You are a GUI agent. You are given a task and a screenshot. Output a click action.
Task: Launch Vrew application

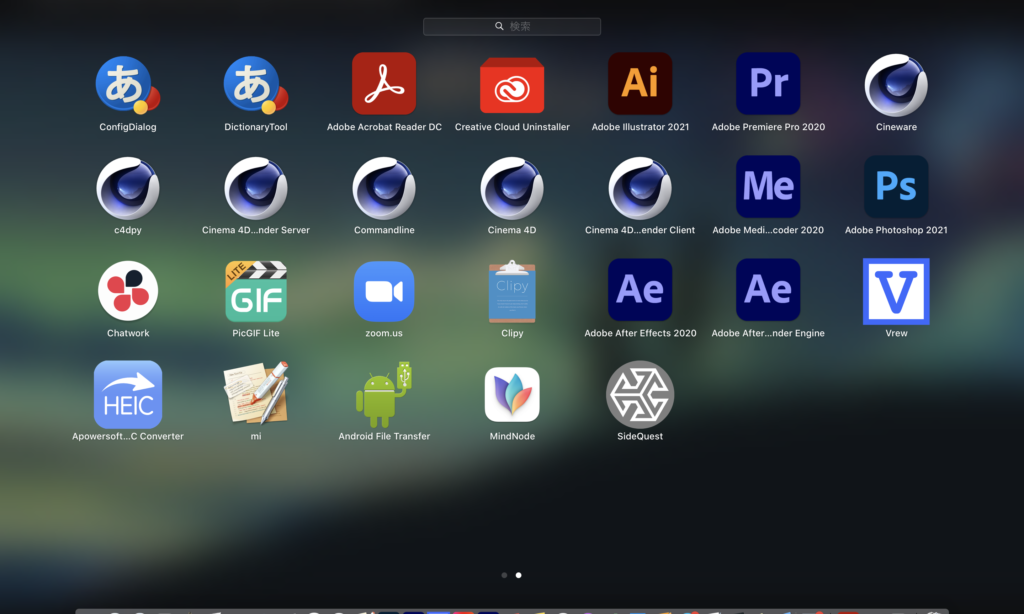click(896, 291)
